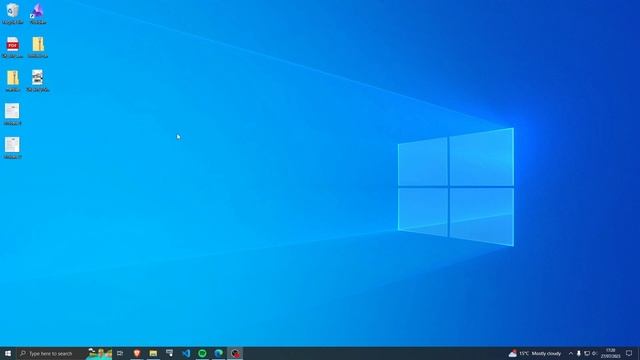640x360 pixels.
Task: Open Task View from the taskbar
Action: 120,353
